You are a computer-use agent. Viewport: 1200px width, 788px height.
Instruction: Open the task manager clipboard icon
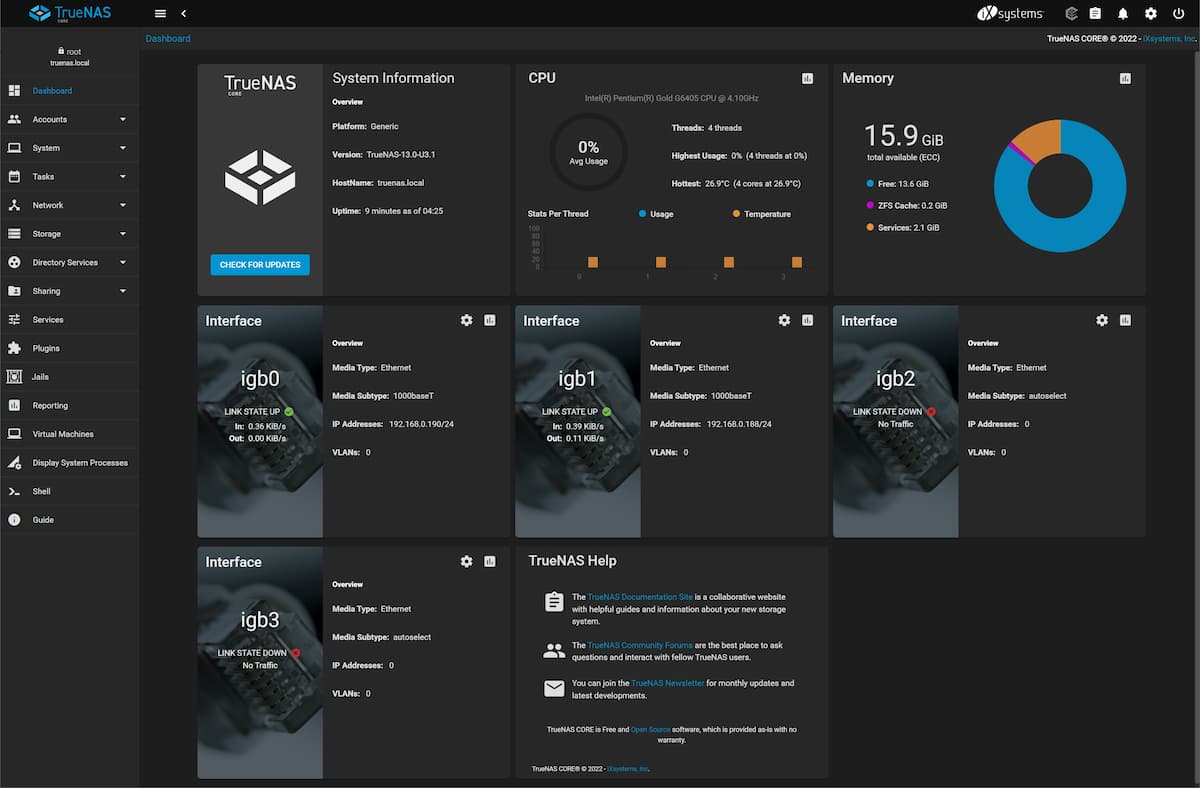(1095, 14)
